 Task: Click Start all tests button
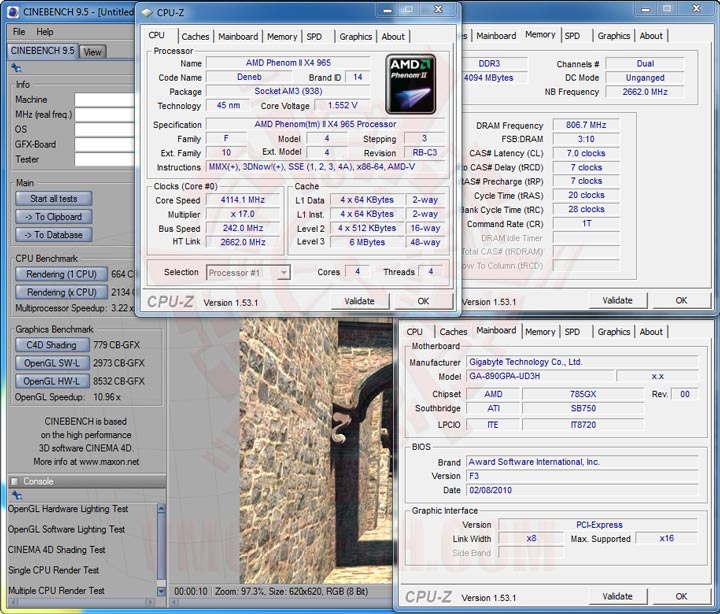[54, 199]
